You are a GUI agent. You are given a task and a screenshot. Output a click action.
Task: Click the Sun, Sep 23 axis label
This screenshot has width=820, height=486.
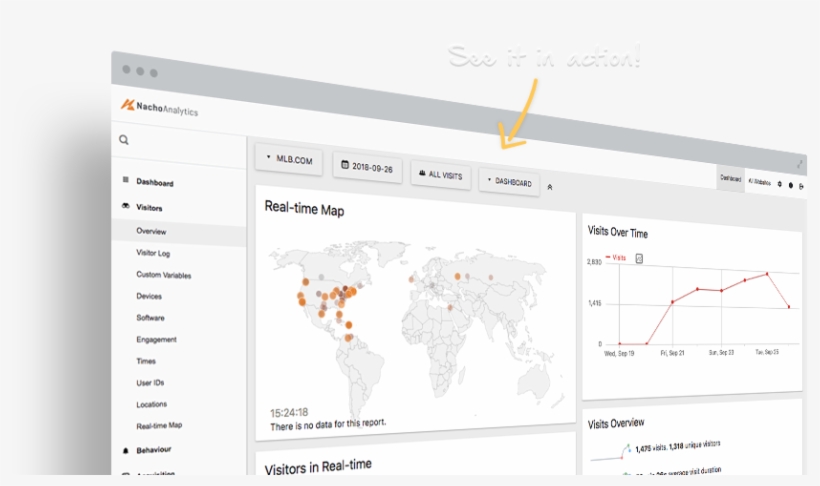721,353
